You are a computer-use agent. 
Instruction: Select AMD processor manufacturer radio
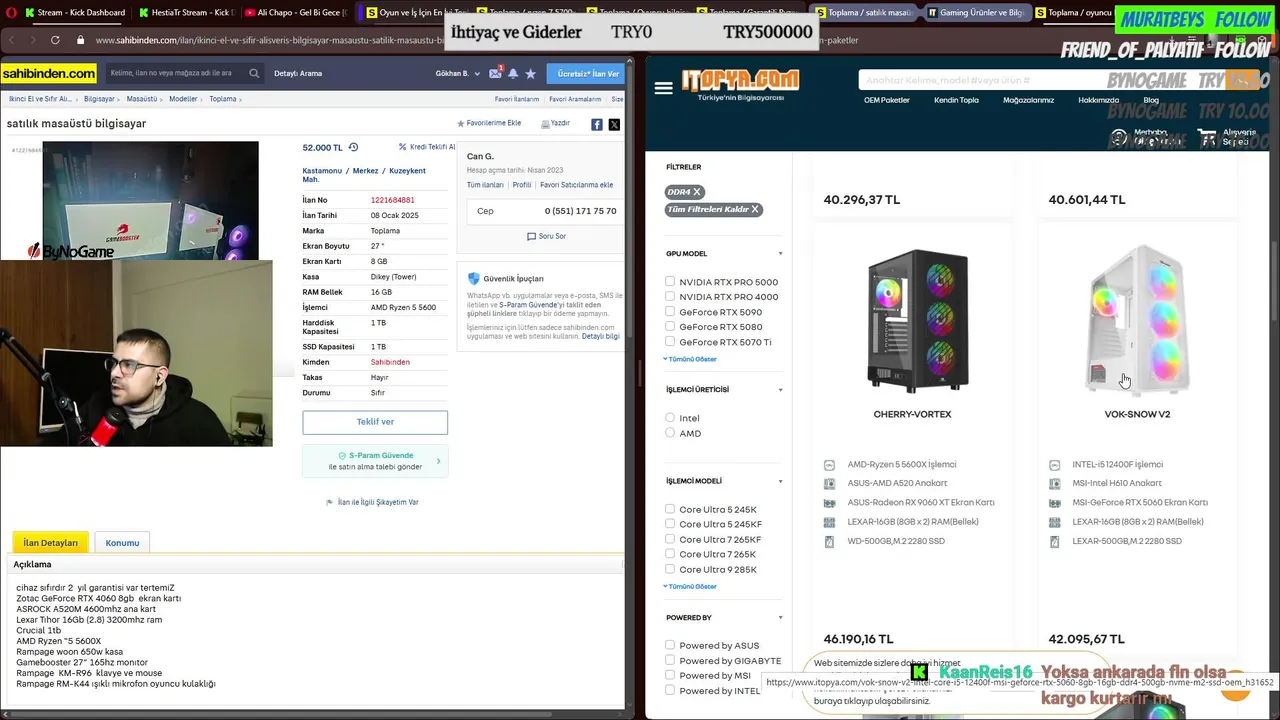coord(670,433)
